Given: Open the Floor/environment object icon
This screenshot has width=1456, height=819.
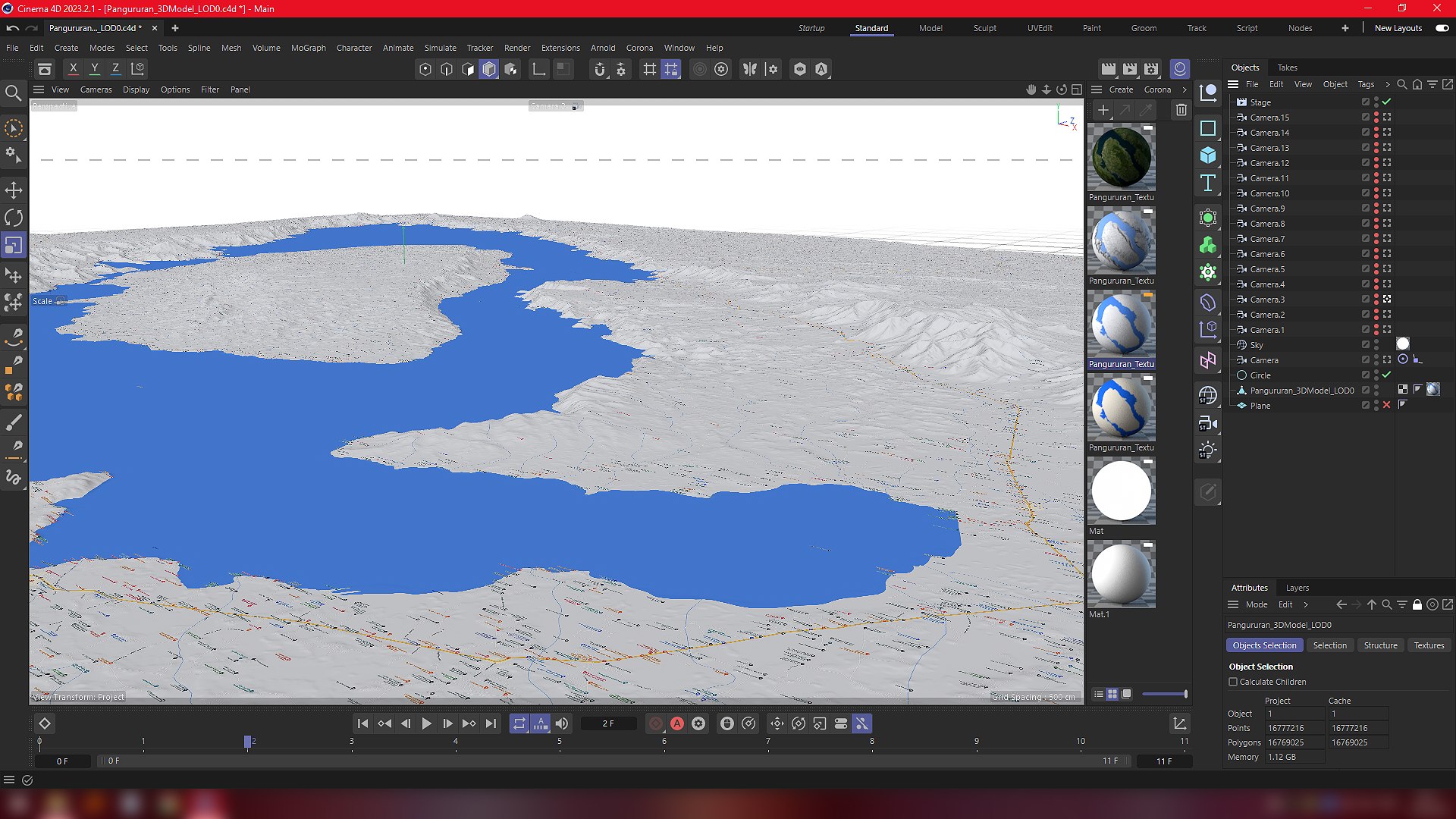Looking at the screenshot, I should click(x=1208, y=396).
